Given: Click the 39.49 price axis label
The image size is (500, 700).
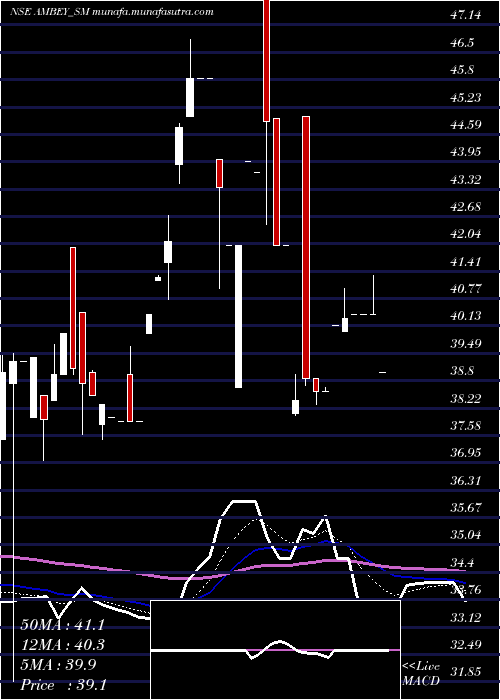Looking at the screenshot, I should [465, 343].
